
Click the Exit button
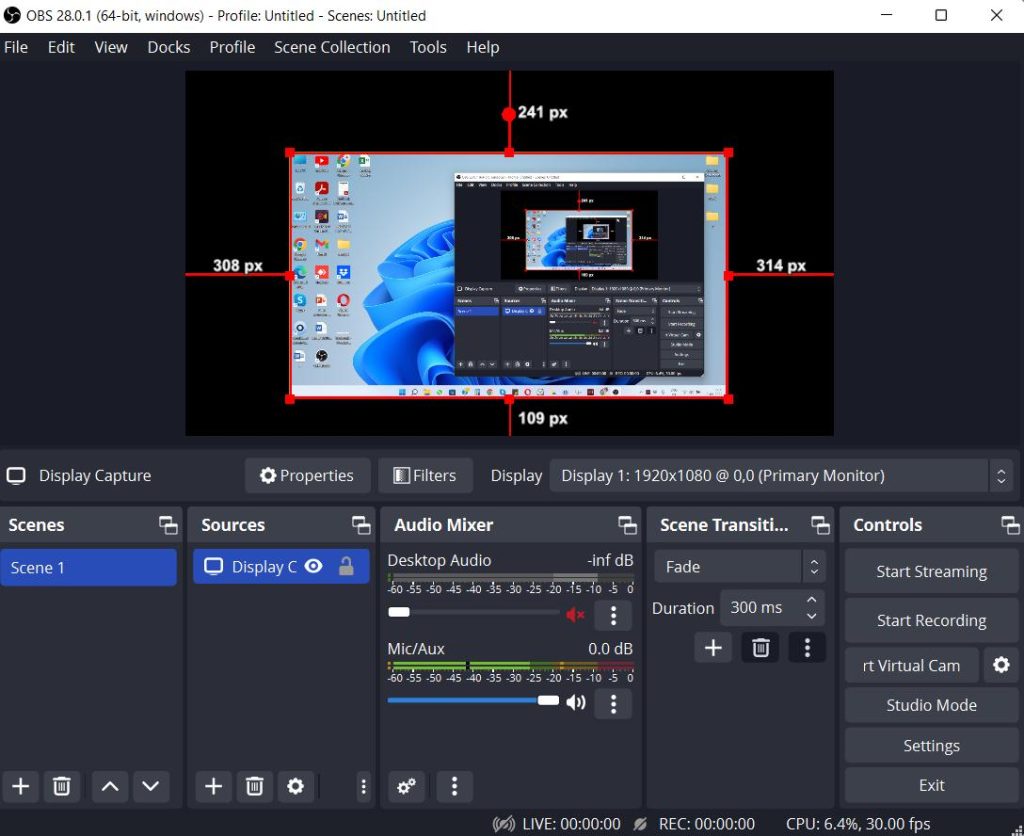931,785
